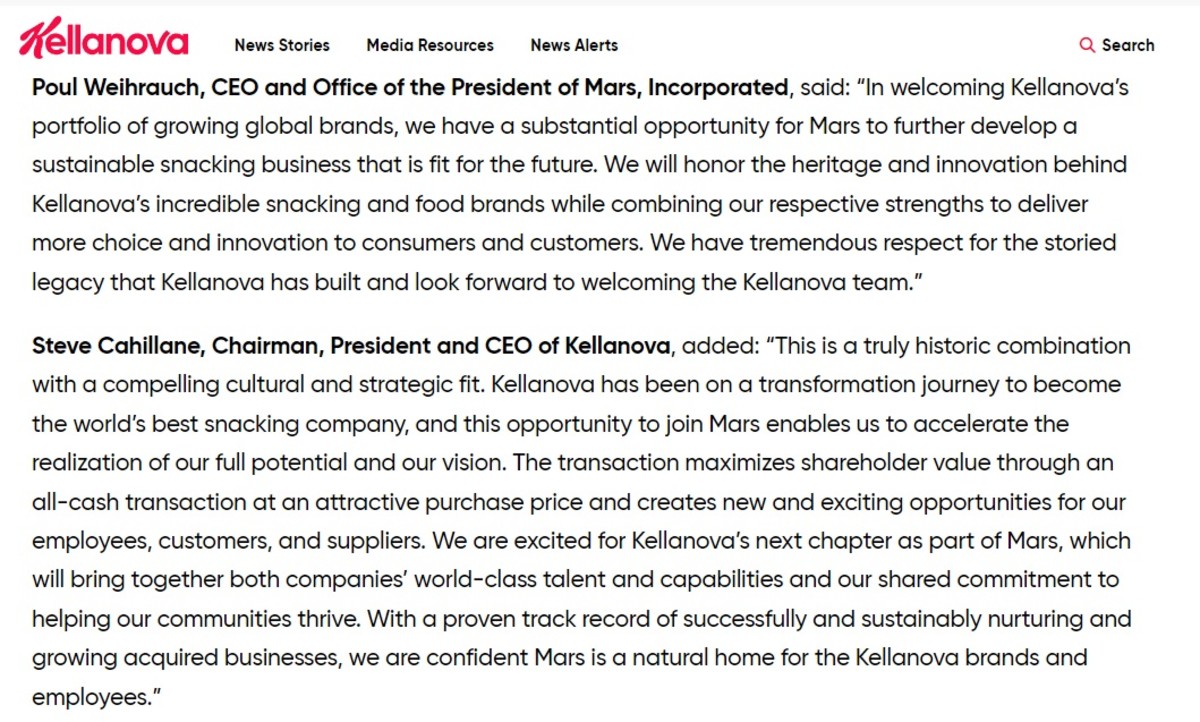Viewport: 1200px width, 722px height.
Task: Open the News Stories menu item
Action: pos(282,45)
